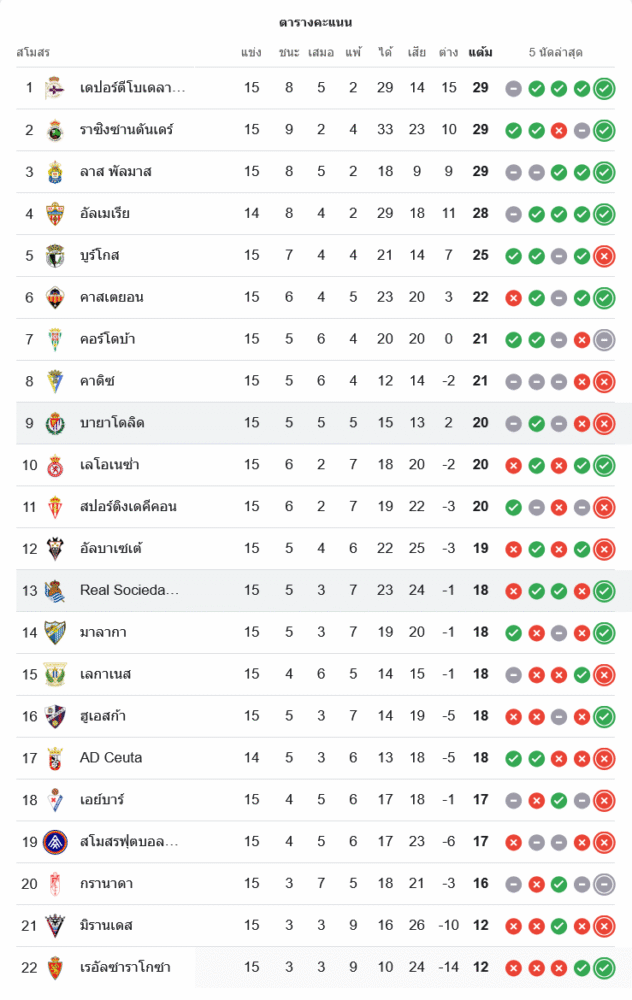This screenshot has width=632, height=1000.
Task: Click the 5 นัดล่าสุด column header
Action: coord(556,52)
